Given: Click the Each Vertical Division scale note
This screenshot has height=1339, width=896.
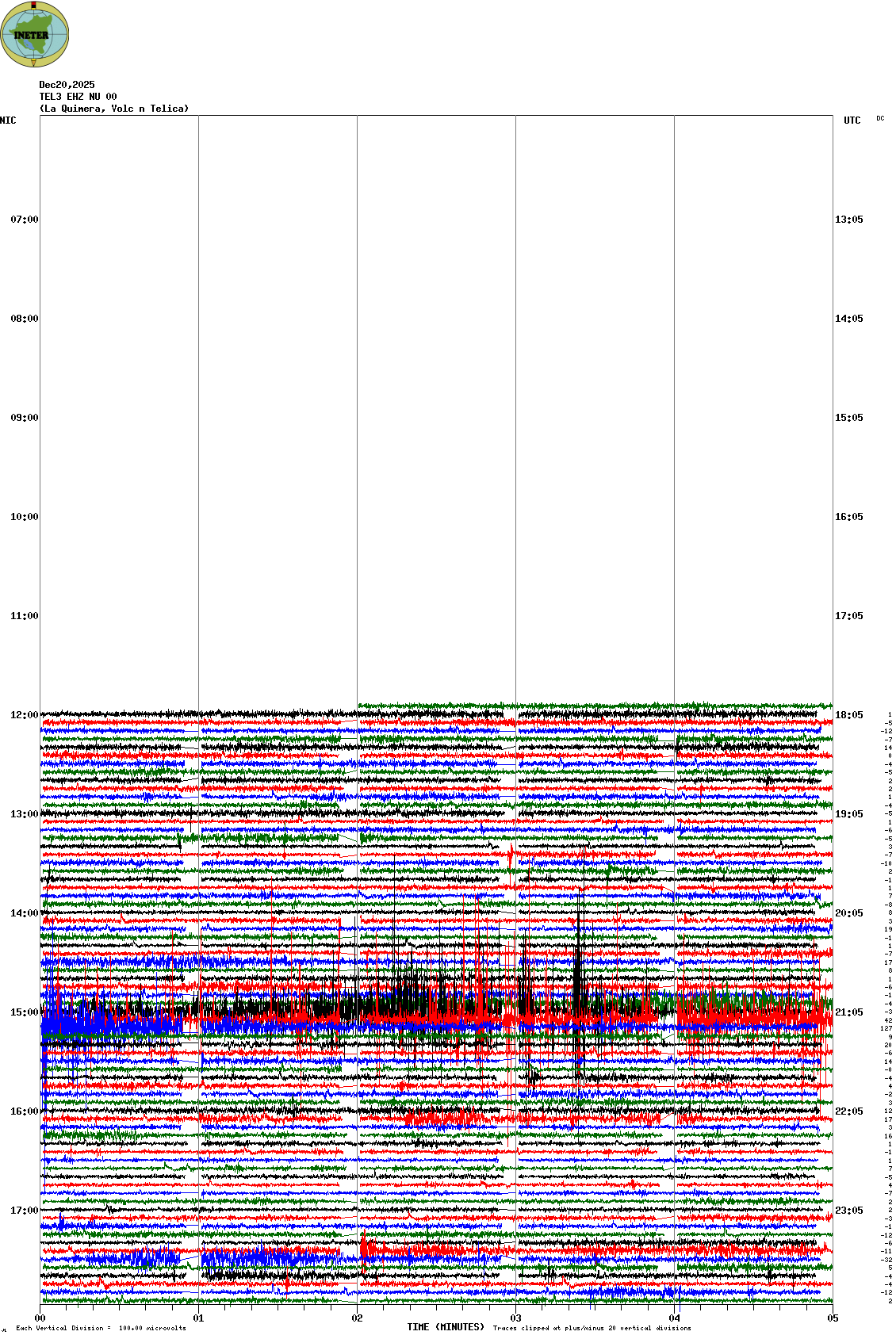Looking at the screenshot, I should [x=101, y=1328].
